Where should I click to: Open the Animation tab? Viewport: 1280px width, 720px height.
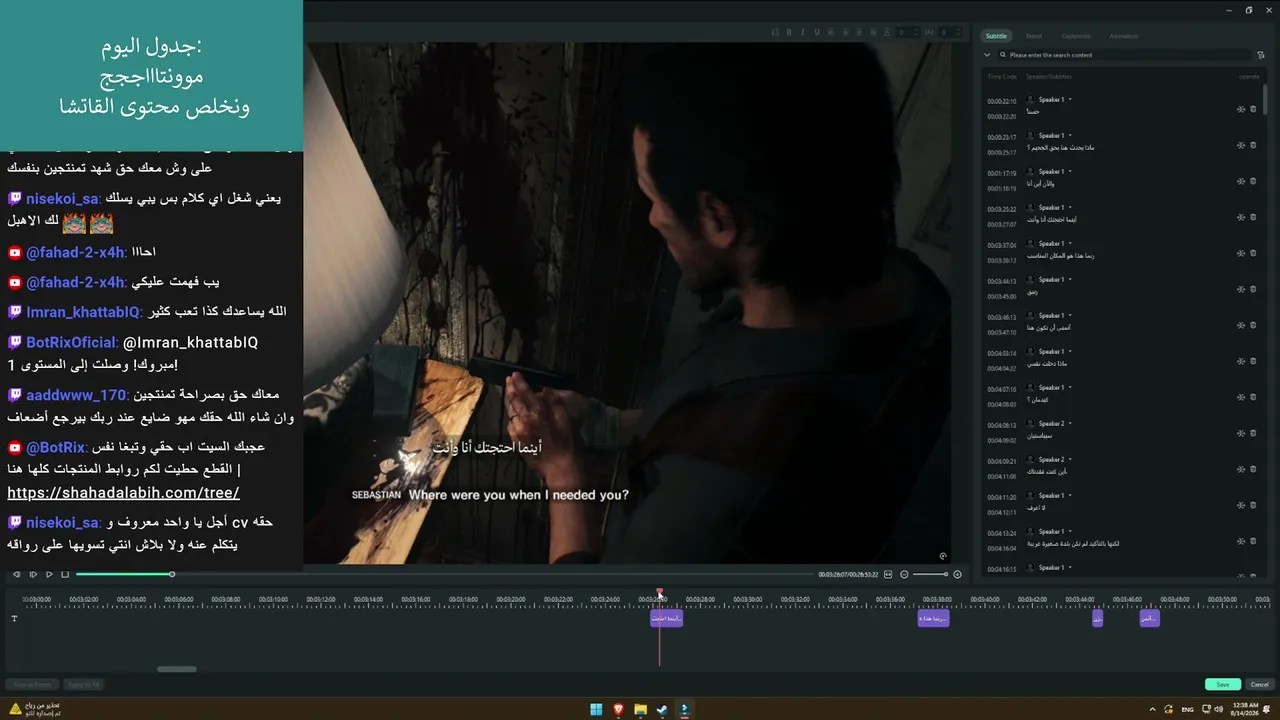pyautogui.click(x=1123, y=36)
